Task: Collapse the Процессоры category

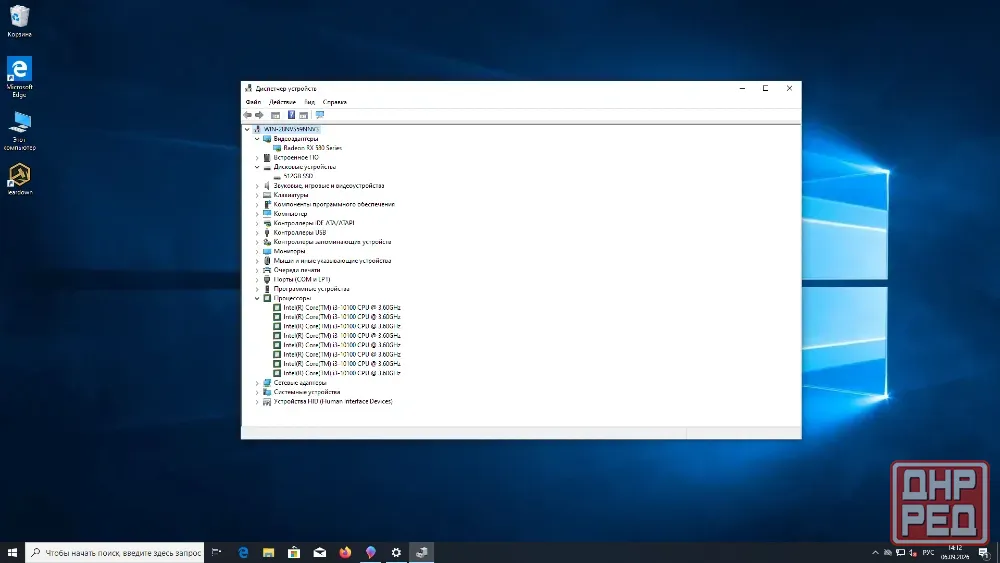Action: [257, 298]
